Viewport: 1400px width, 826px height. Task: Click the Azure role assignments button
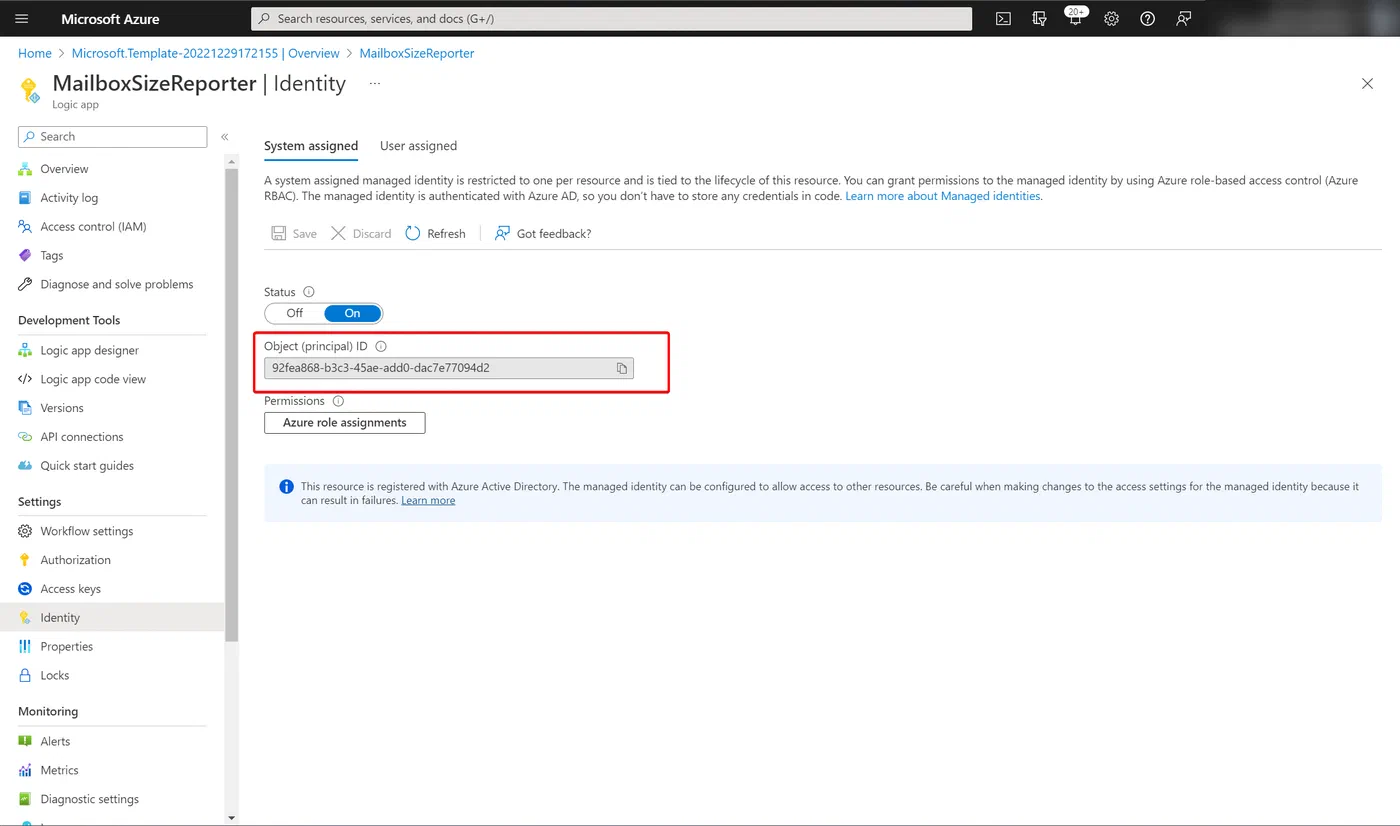pos(345,423)
